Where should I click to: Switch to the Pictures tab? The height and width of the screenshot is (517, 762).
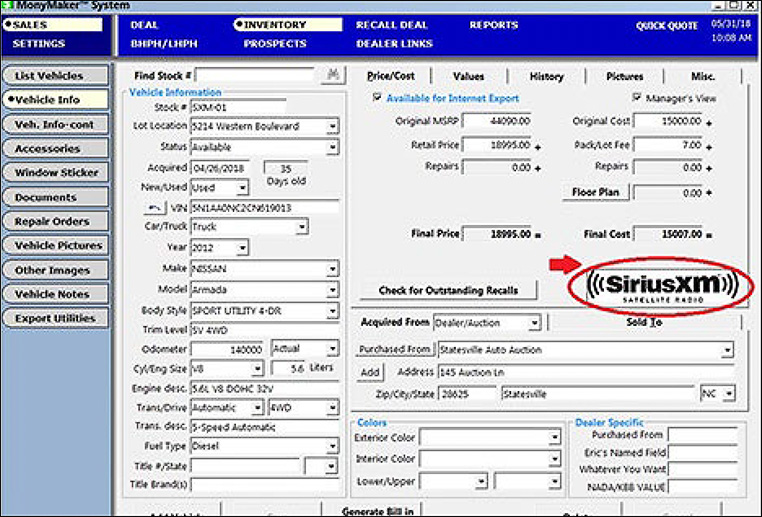pyautogui.click(x=625, y=76)
